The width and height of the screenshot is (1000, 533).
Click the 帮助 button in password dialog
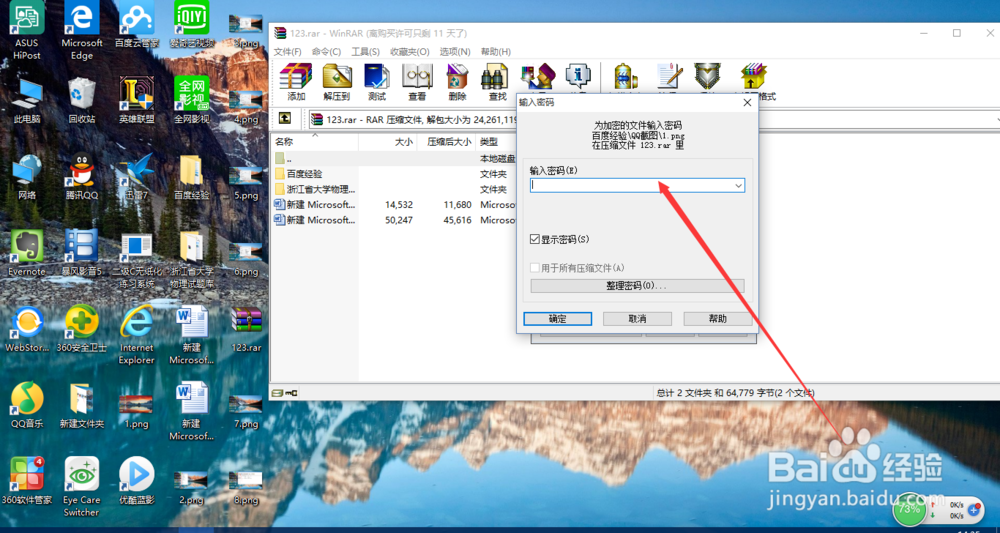click(x=717, y=319)
